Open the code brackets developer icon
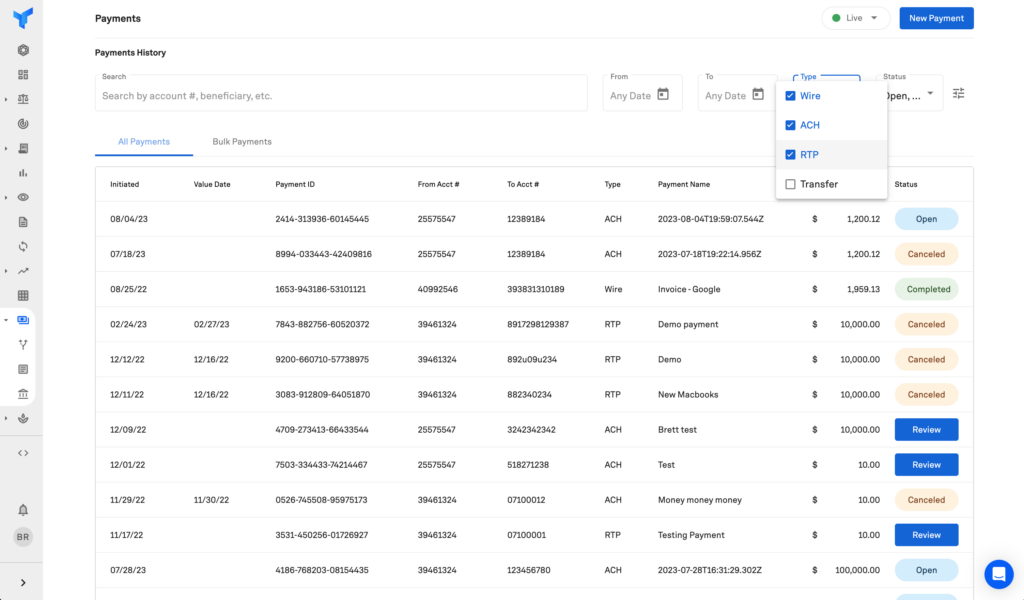1024x600 pixels. tap(23, 453)
